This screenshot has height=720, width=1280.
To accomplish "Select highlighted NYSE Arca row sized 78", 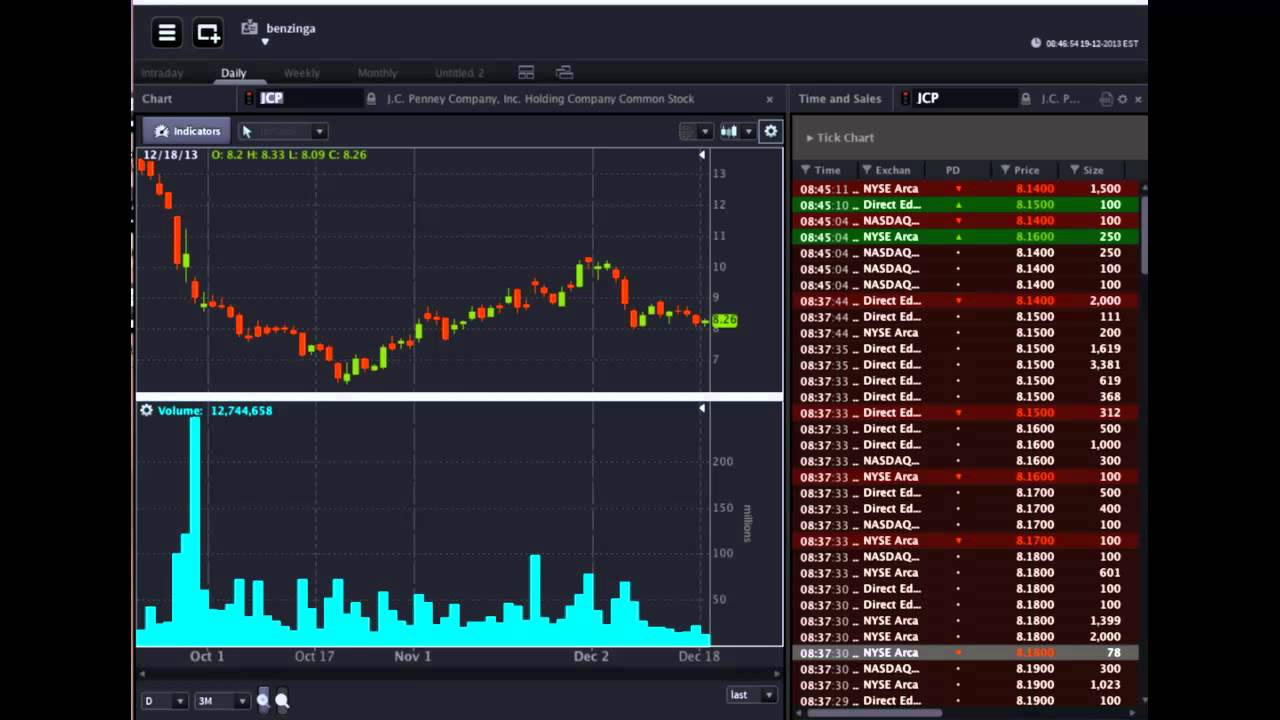I will (966, 653).
